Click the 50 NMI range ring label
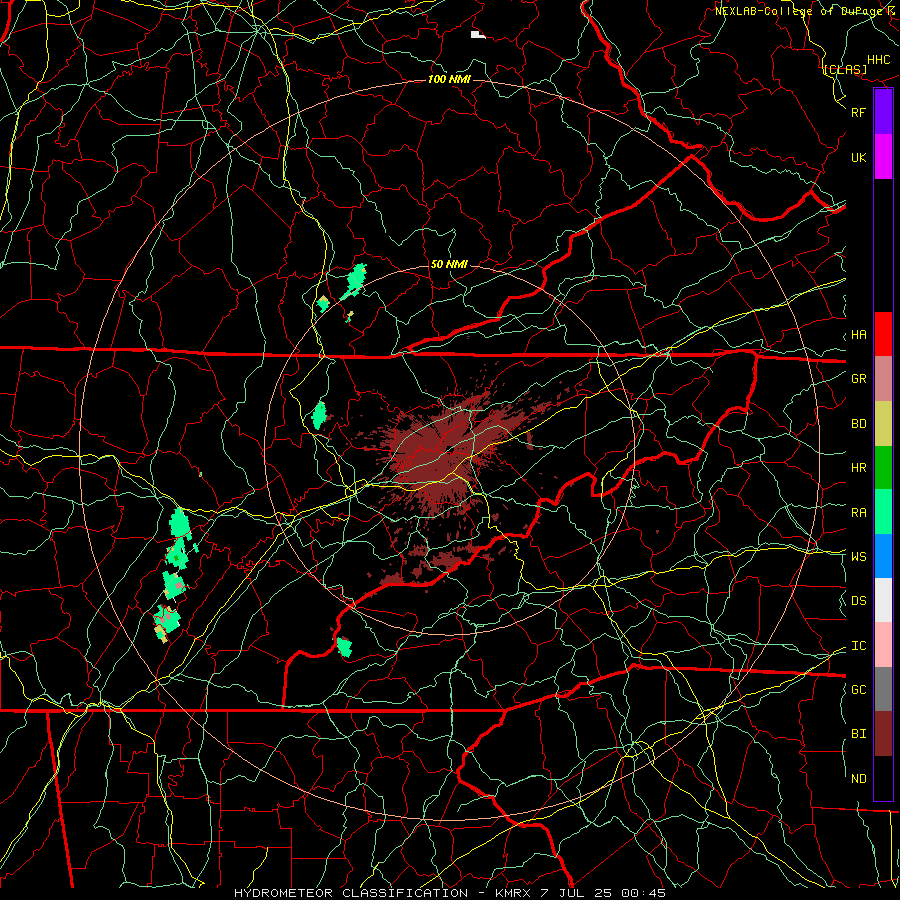 [449, 264]
